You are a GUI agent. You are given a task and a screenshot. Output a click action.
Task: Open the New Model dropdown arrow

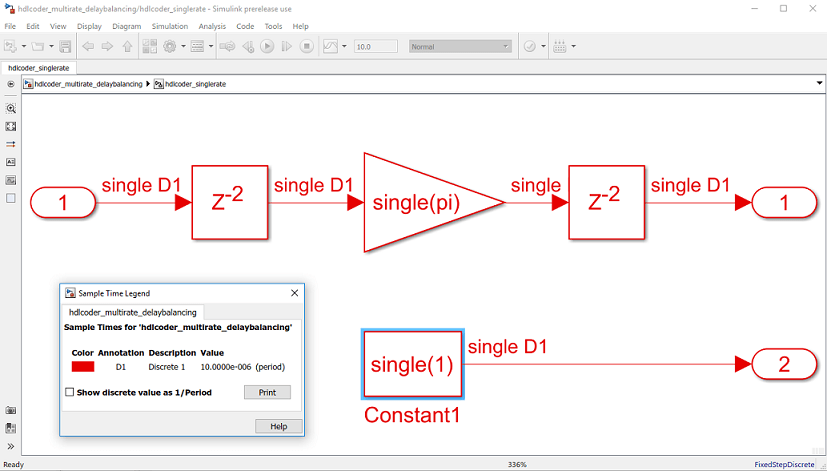click(24, 47)
